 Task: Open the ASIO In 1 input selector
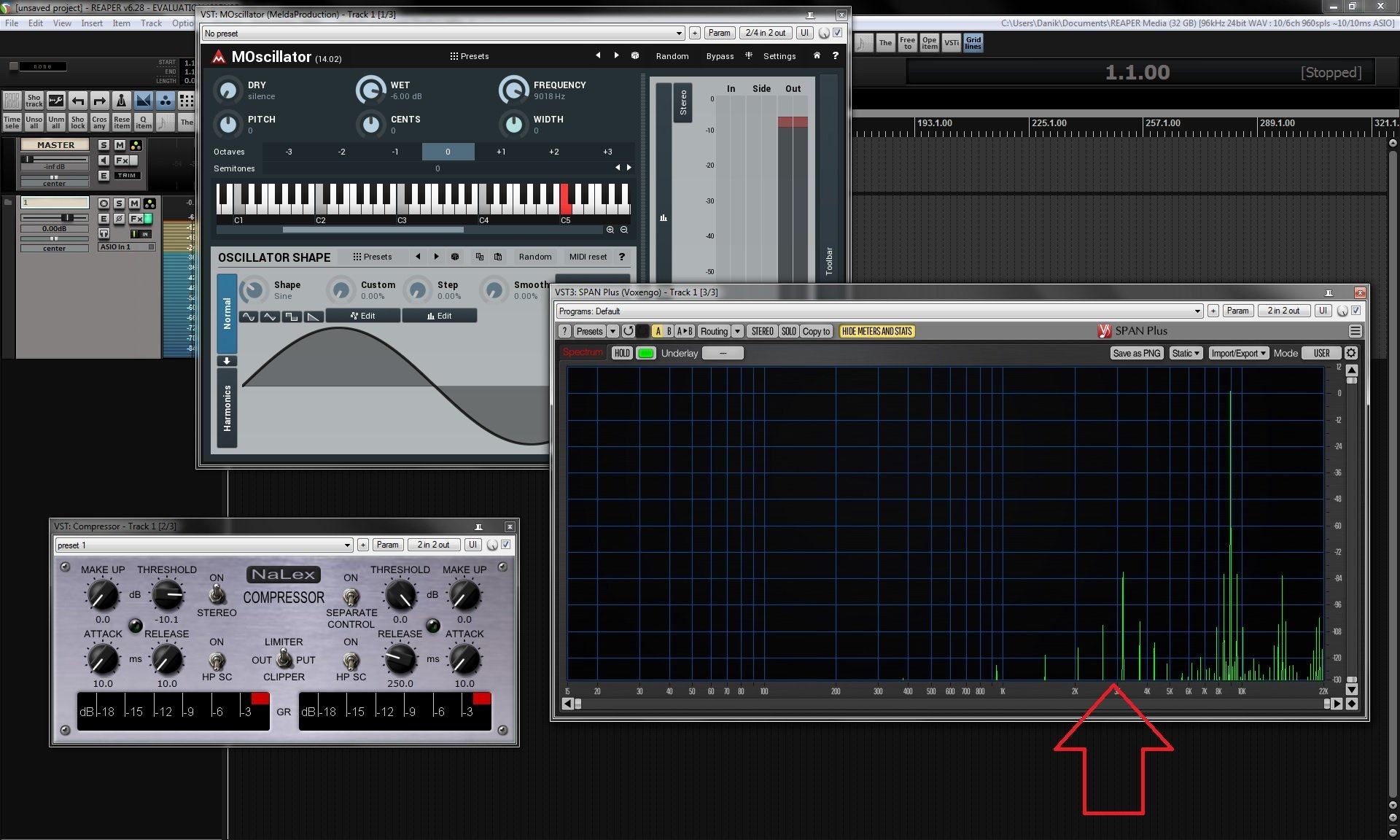tap(127, 247)
